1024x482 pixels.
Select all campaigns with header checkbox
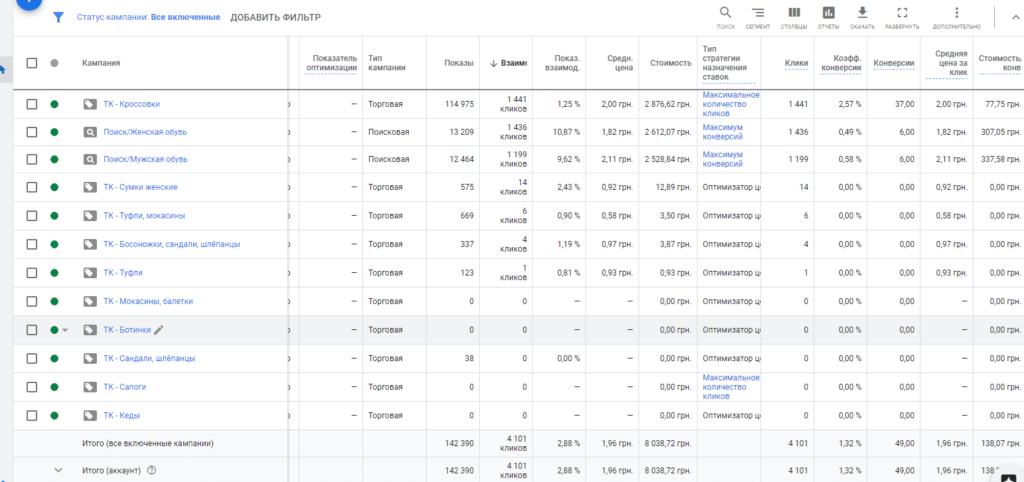point(31,63)
